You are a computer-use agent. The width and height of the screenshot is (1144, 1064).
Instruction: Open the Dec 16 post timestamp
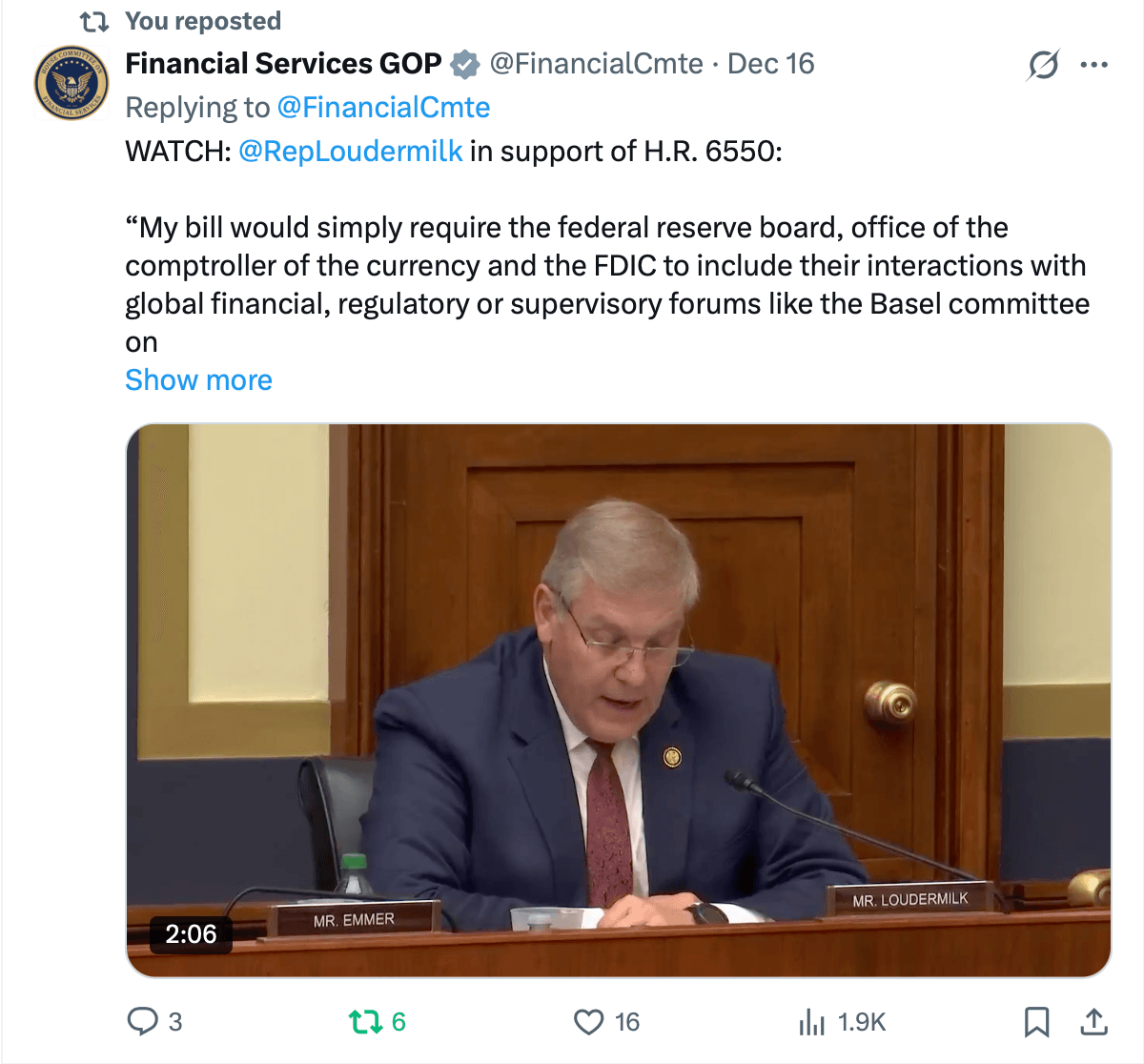click(770, 64)
